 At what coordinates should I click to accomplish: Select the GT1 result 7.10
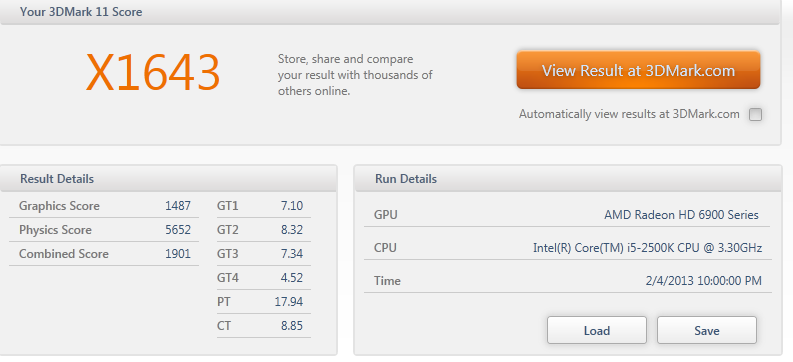point(292,206)
